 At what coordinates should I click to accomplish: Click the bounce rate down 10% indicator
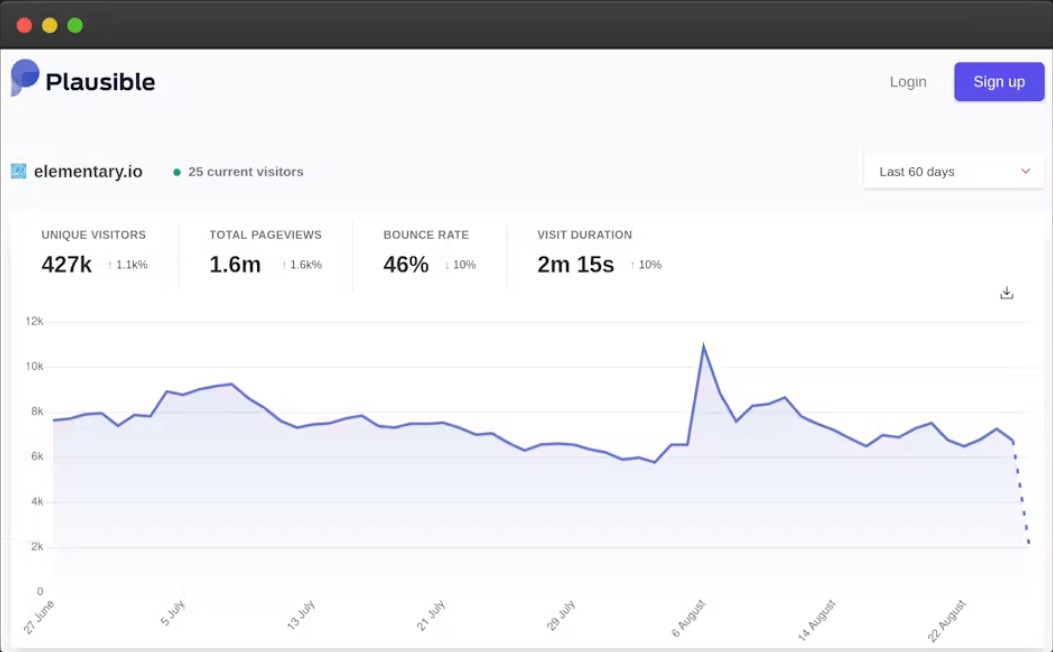pos(460,265)
